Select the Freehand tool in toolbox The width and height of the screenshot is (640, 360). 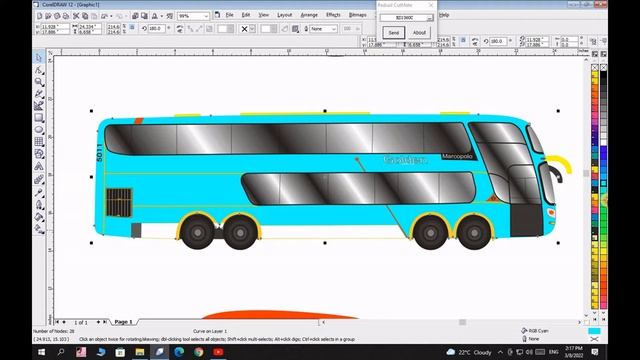[39, 94]
